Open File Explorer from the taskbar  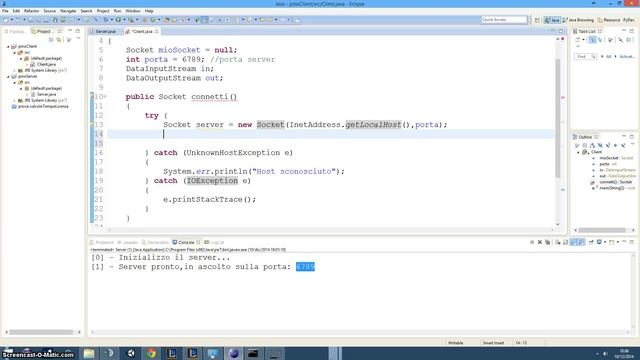89,353
